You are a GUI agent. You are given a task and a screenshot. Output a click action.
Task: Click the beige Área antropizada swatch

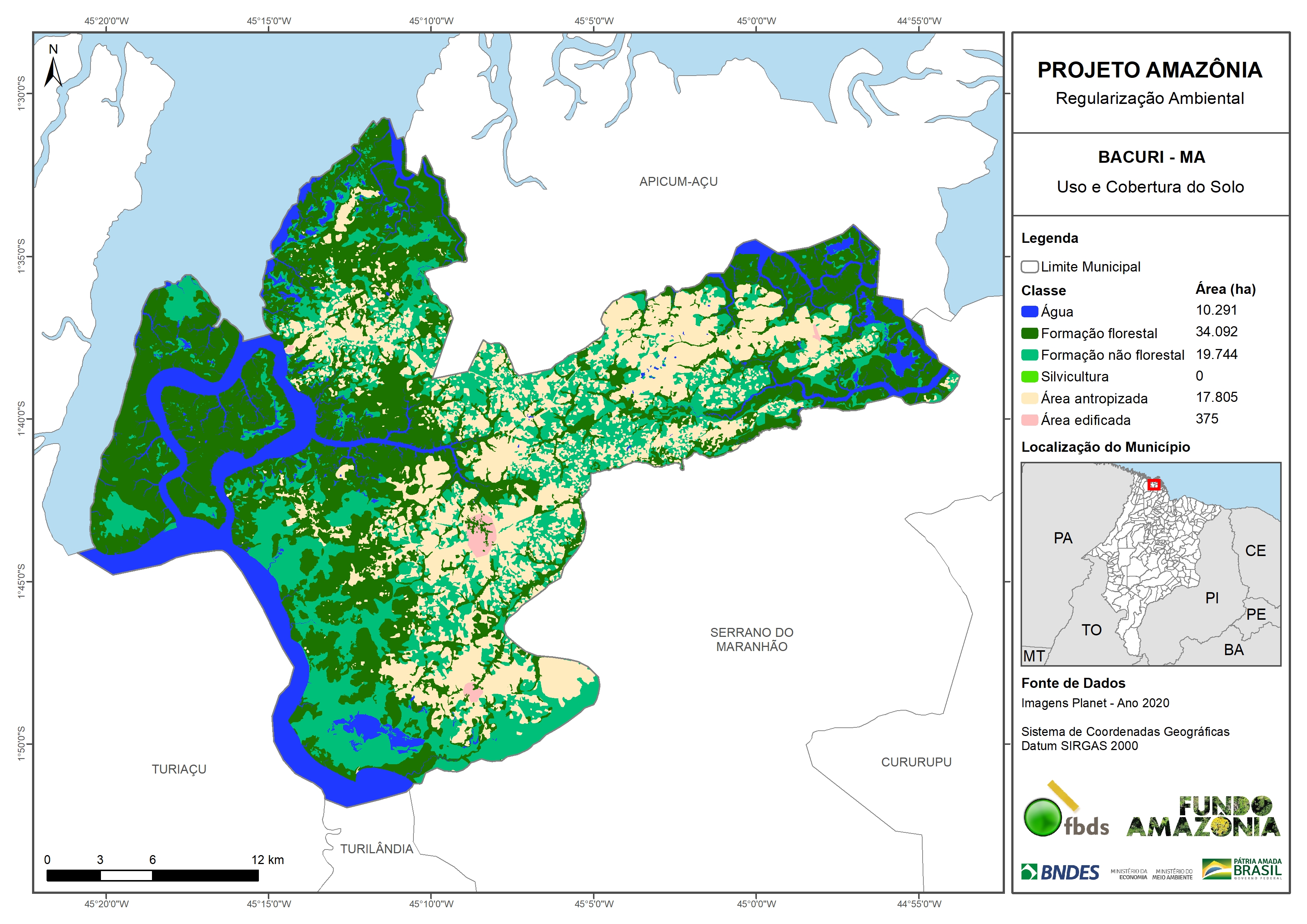pos(1029,399)
